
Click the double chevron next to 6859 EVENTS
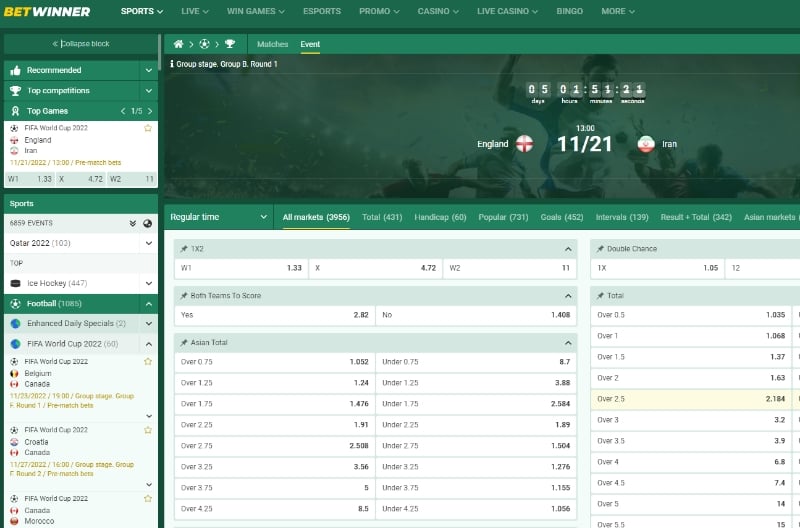133,223
